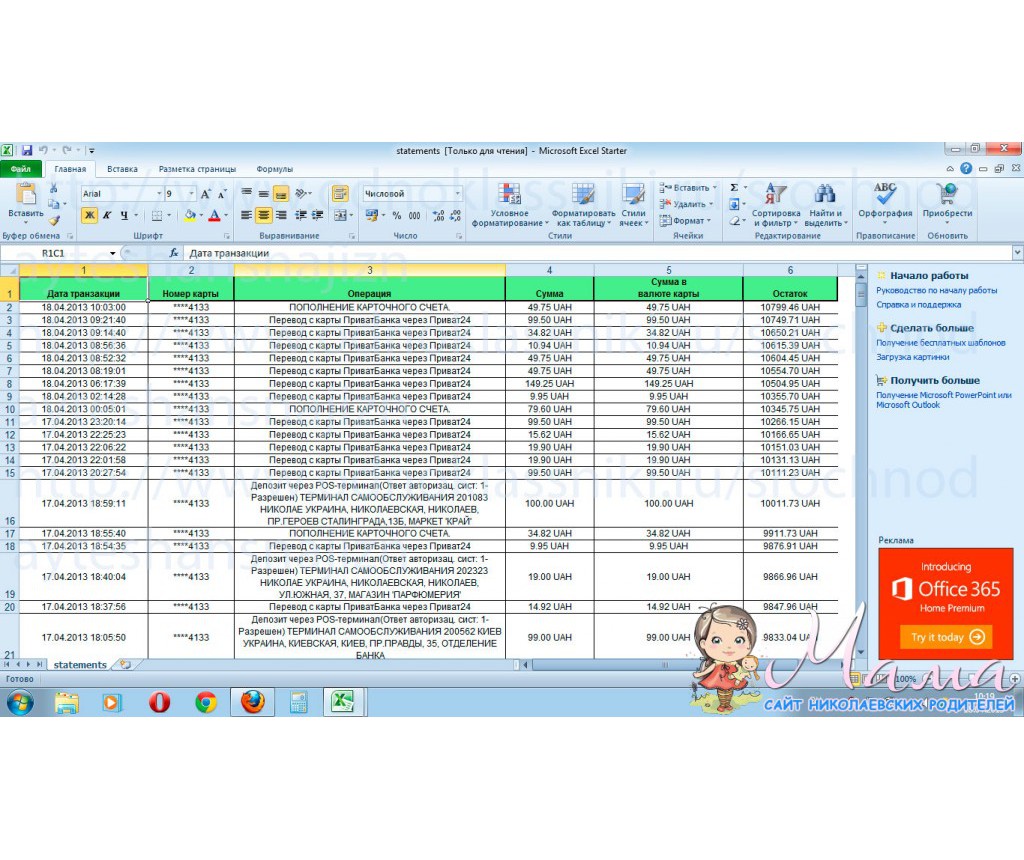This screenshot has height=860, width=1024.
Task: Toggle center text alignment
Action: (263, 215)
